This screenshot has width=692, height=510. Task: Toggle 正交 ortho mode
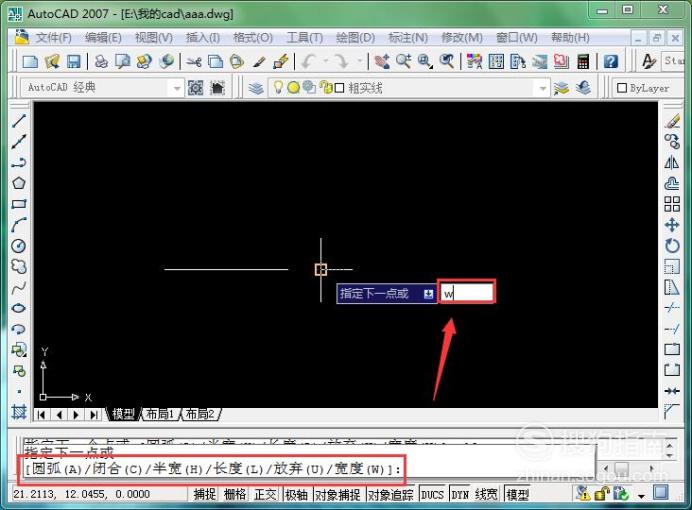265,494
